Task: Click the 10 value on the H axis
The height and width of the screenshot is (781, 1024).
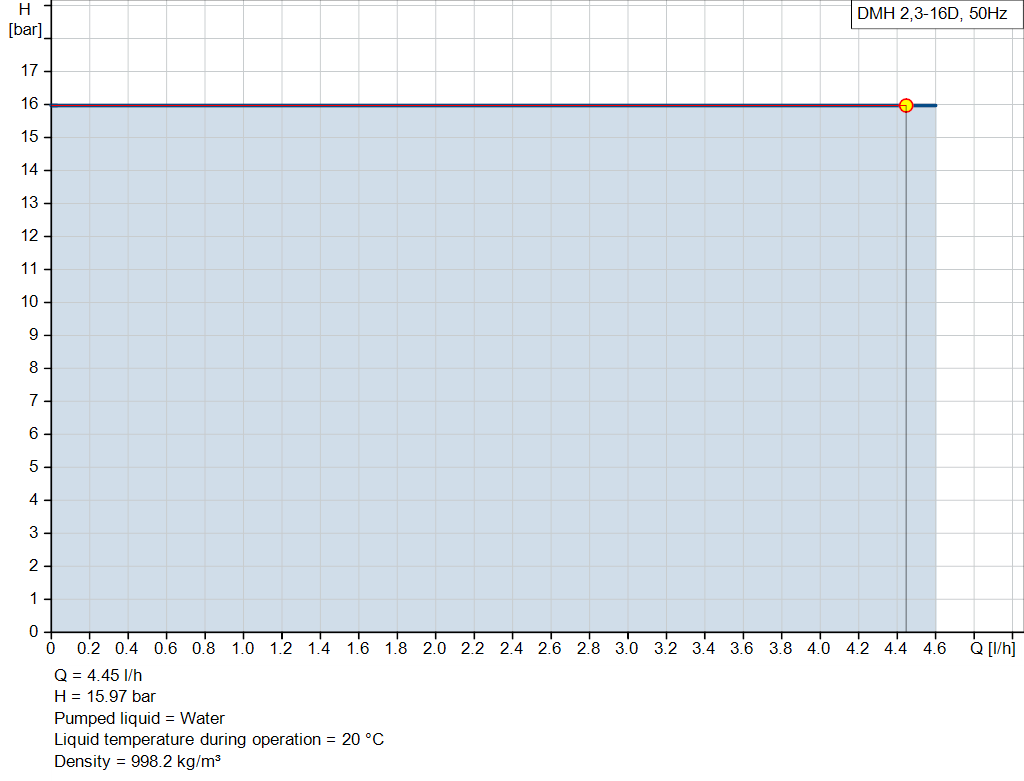Action: [29, 302]
